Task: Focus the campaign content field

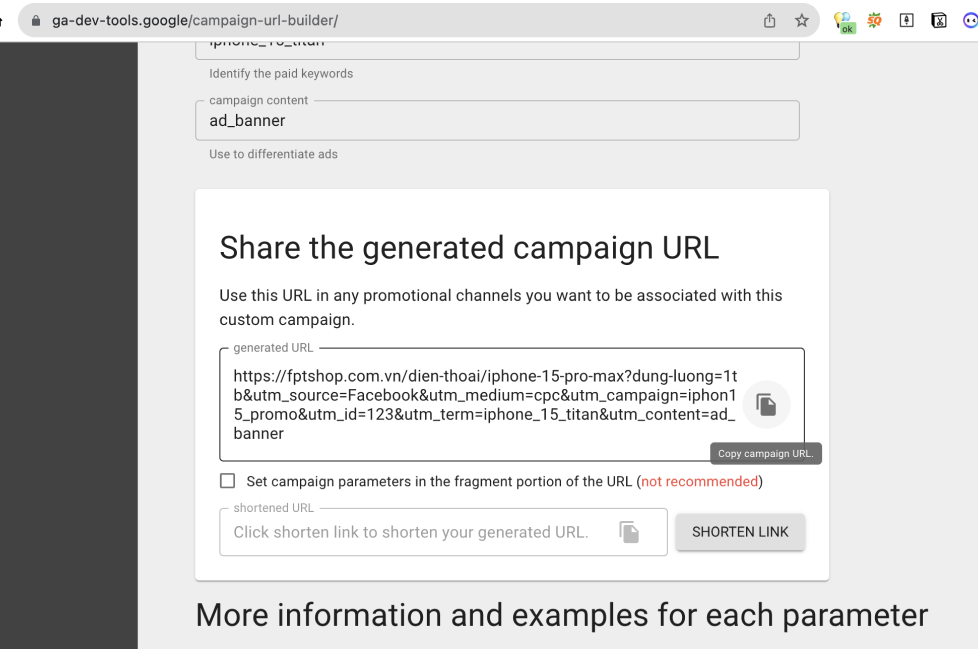Action: [497, 121]
